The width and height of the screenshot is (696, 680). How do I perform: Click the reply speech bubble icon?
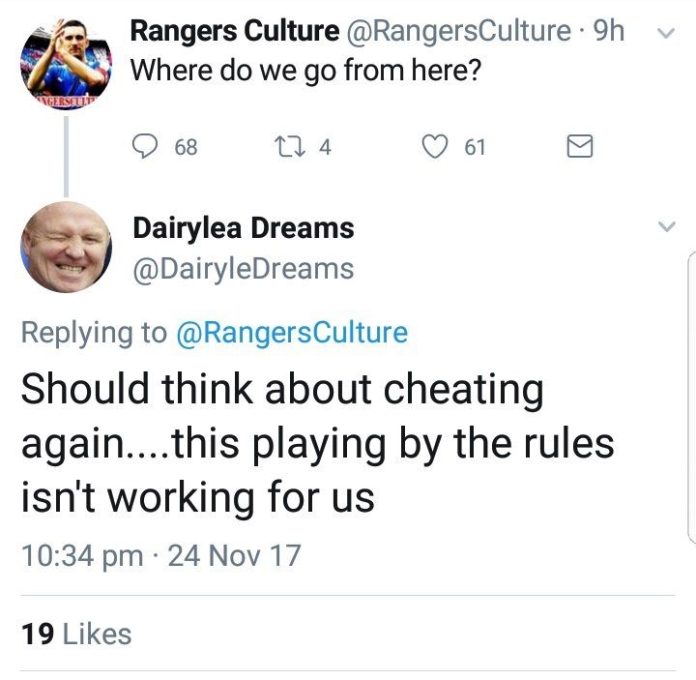click(146, 147)
